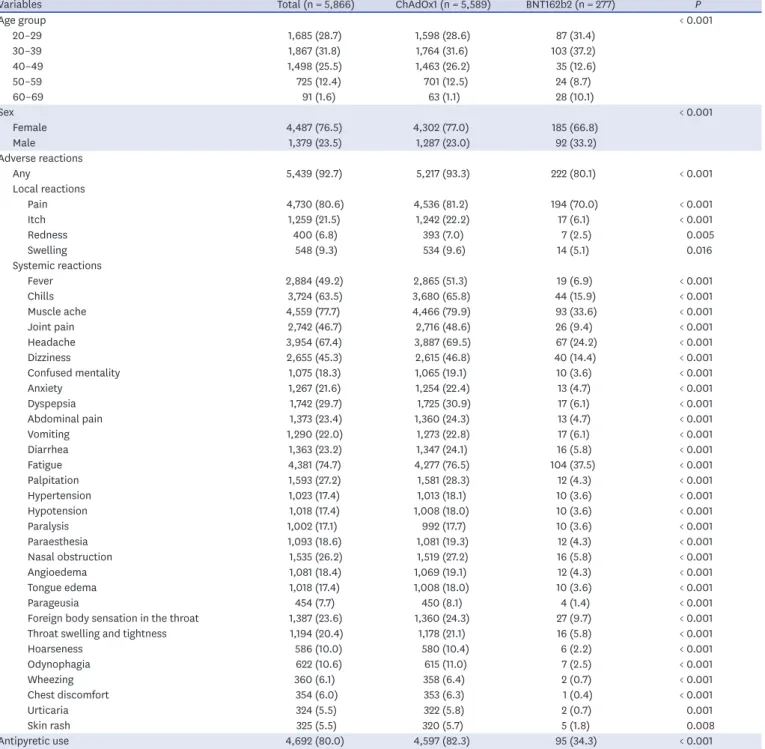This screenshot has width=765, height=749.
Task: Click the P value '0.008' for Skin rash
Action: tap(700, 726)
